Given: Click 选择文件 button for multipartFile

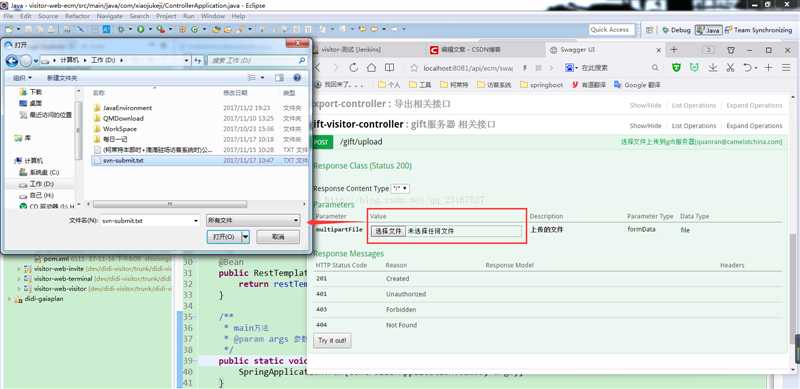Looking at the screenshot, I should tap(389, 231).
